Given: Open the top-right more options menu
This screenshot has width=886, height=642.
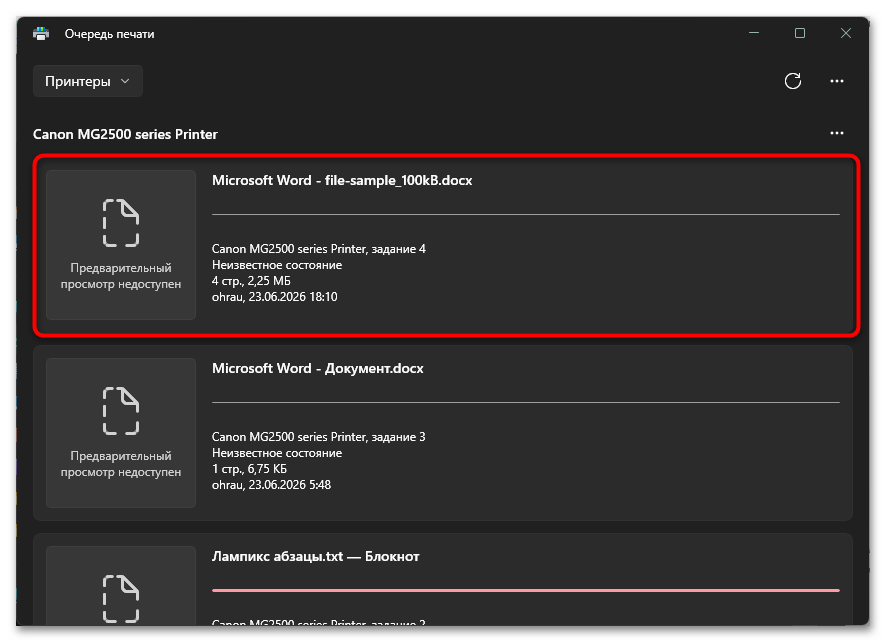Looking at the screenshot, I should (x=837, y=81).
